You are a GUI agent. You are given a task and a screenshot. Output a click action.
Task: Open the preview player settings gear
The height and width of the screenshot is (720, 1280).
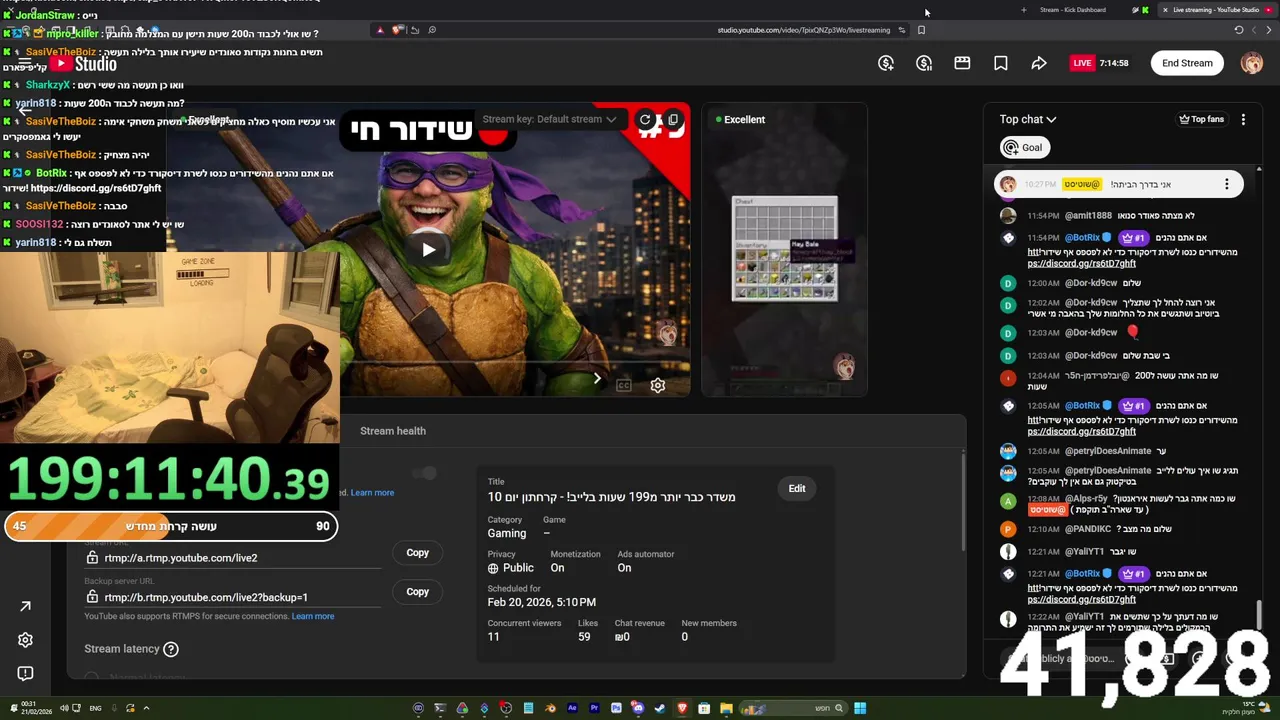pyautogui.click(x=658, y=385)
